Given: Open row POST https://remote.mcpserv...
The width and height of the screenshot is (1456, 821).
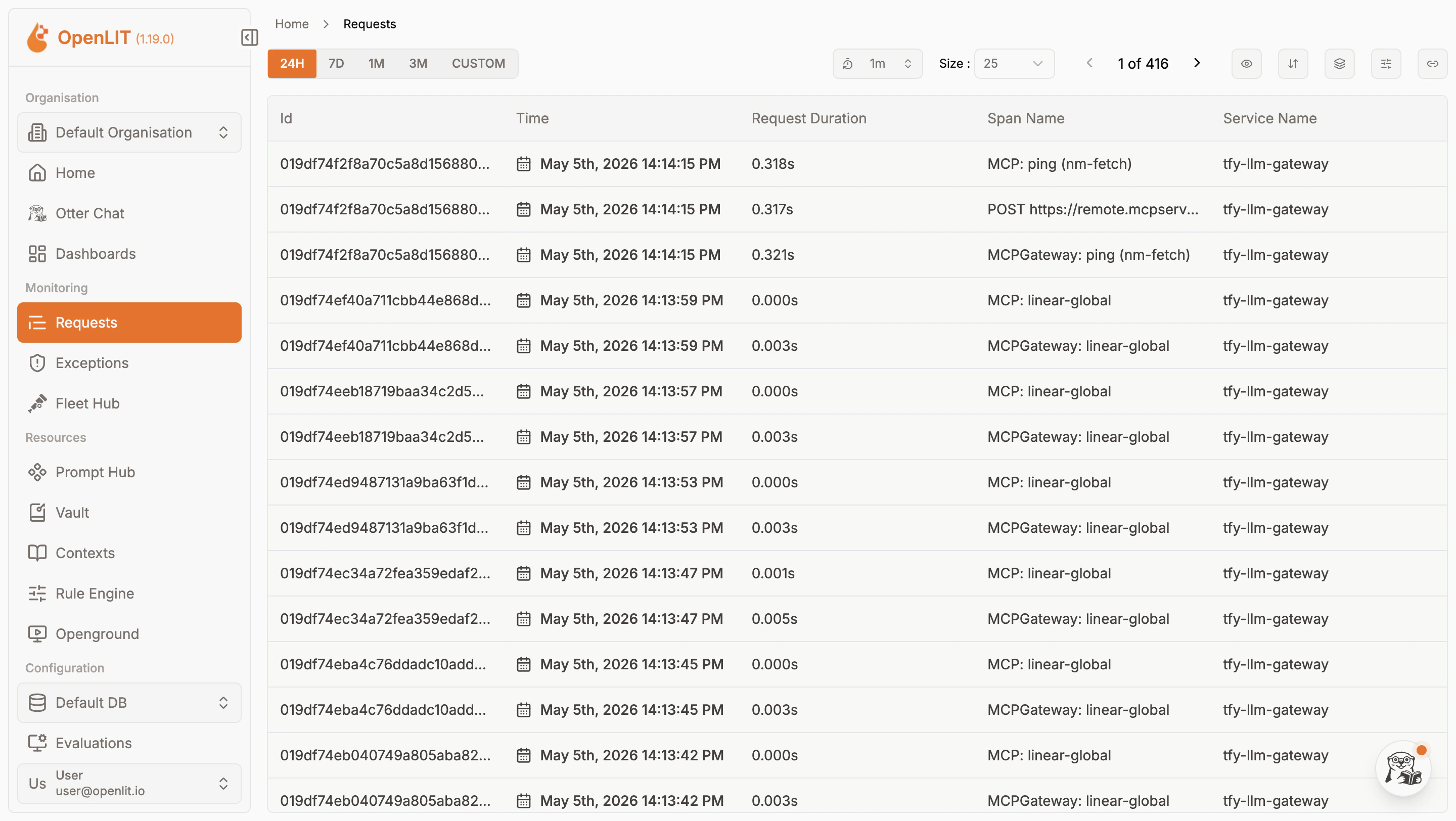Looking at the screenshot, I should (x=857, y=209).
